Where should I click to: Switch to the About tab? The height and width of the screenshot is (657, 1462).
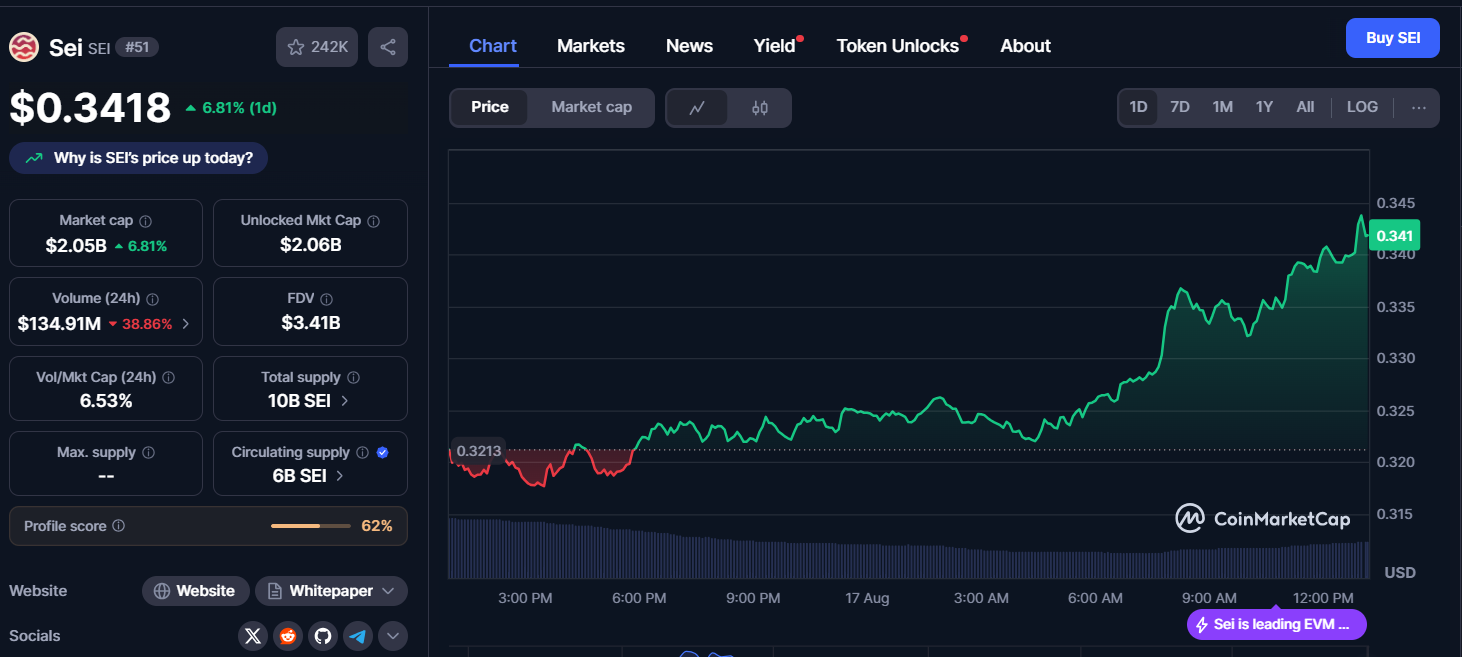pyautogui.click(x=1025, y=46)
